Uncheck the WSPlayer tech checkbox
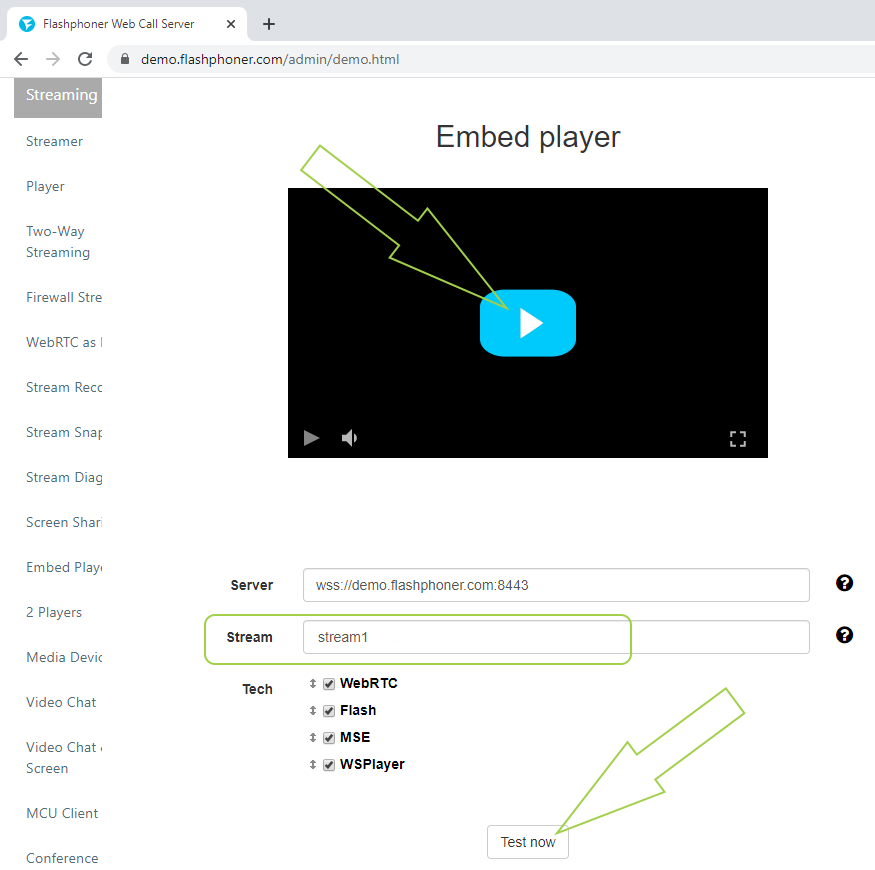Screen dimensions: 875x870 (329, 765)
